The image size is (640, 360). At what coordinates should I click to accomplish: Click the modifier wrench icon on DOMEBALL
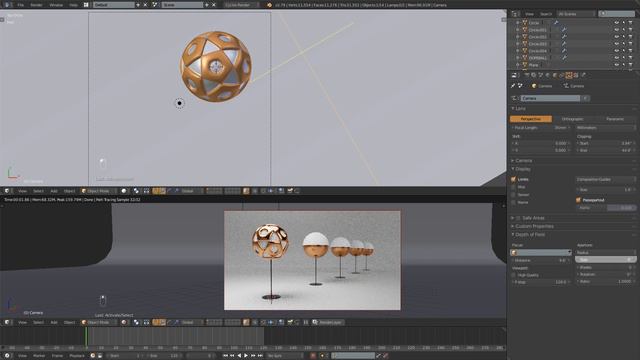point(564,58)
